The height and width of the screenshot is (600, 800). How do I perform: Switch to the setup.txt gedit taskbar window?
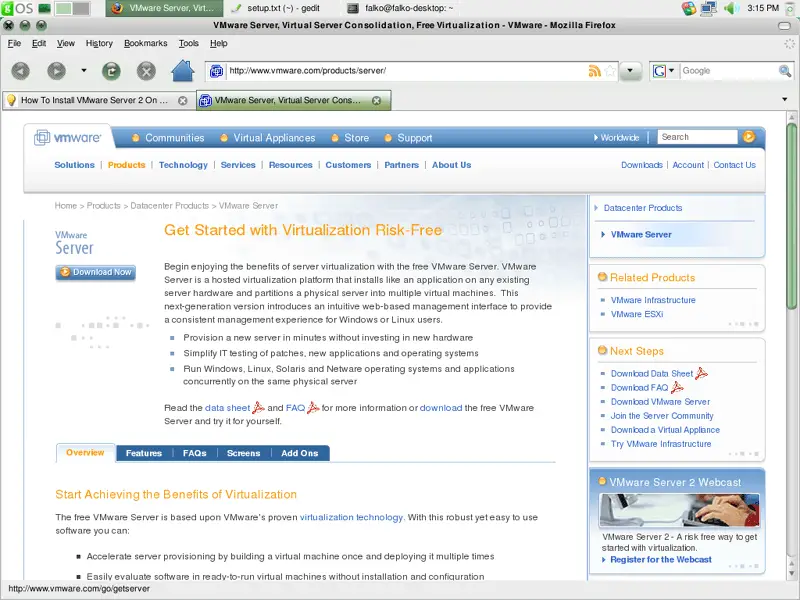coord(276,8)
